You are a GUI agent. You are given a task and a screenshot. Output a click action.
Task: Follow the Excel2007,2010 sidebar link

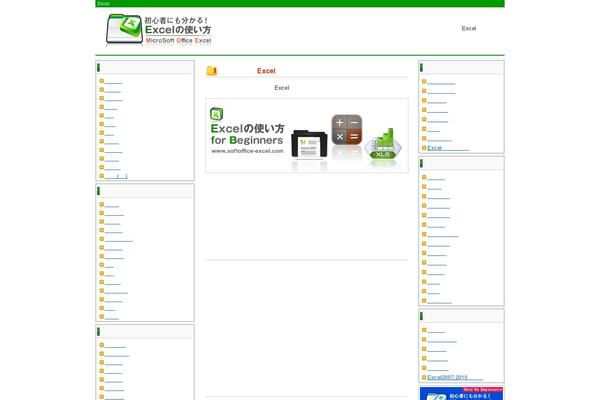point(455,377)
